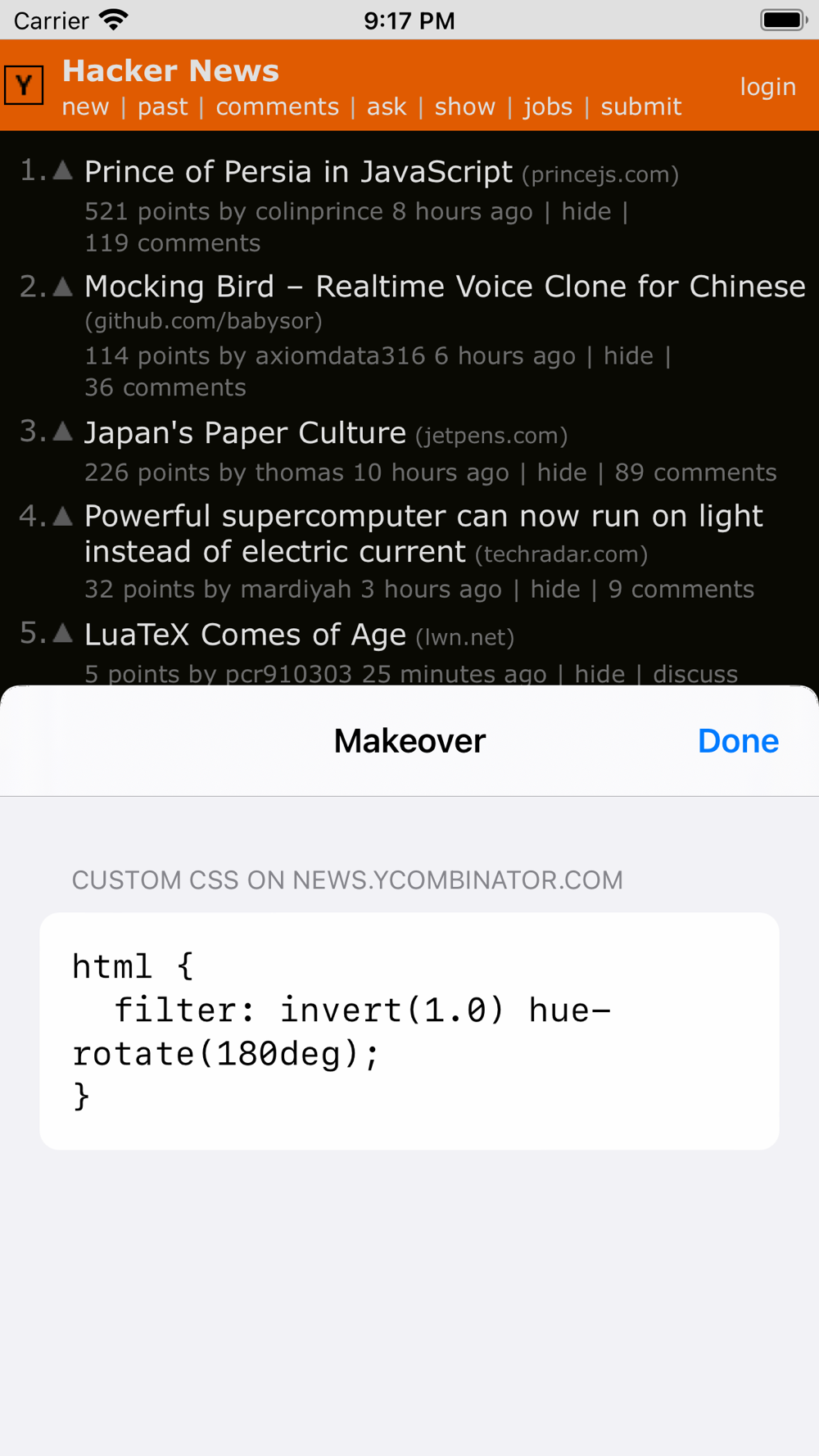Click the Y Combinator logo icon
This screenshot has width=819, height=1456.
click(24, 85)
